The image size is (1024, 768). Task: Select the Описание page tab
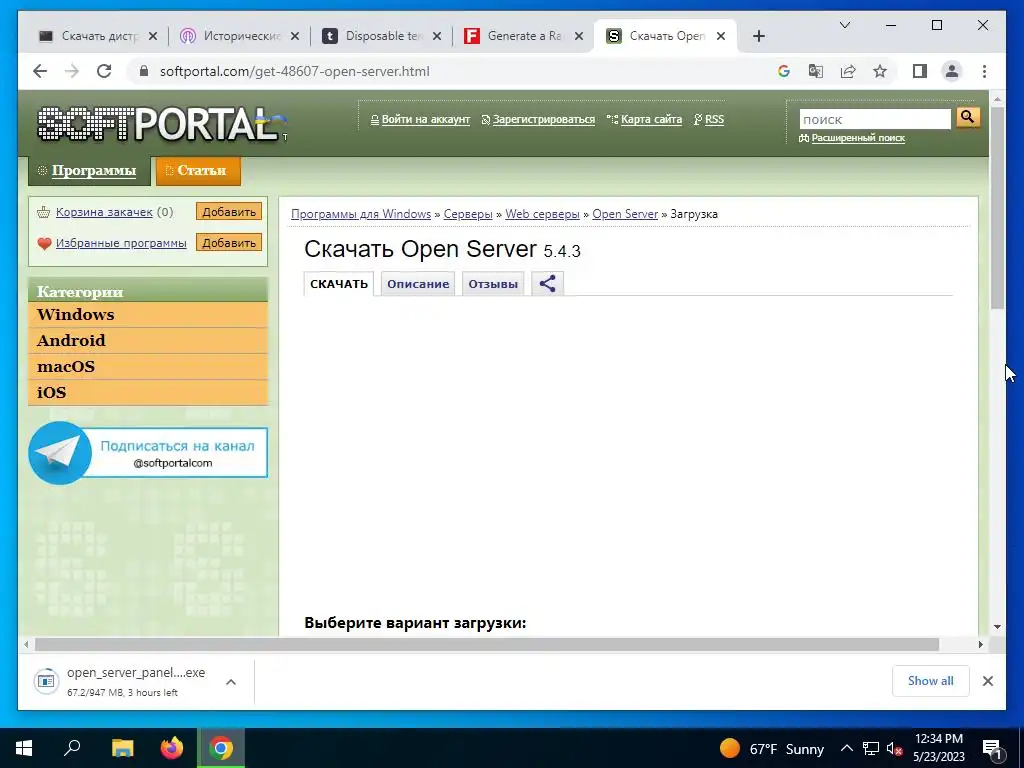pyautogui.click(x=418, y=284)
